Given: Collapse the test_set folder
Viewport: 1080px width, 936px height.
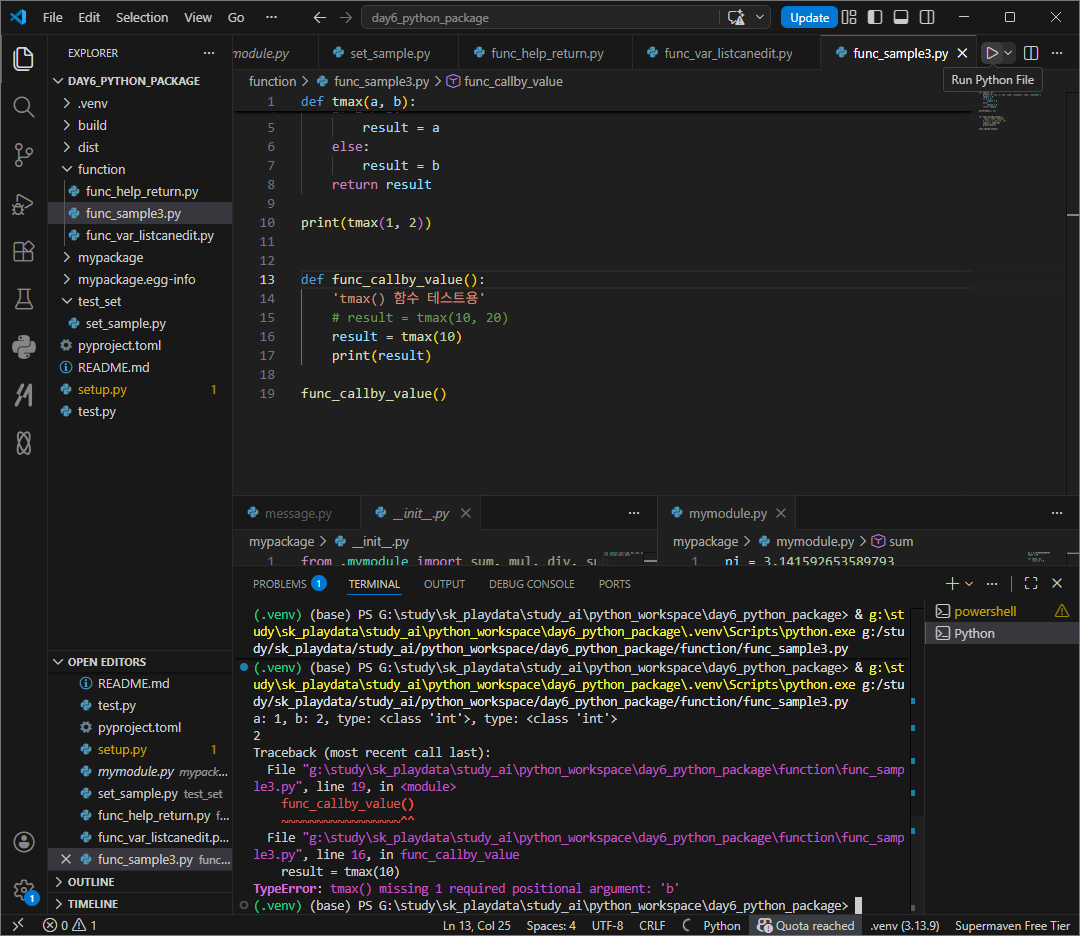Looking at the screenshot, I should tap(140, 302).
